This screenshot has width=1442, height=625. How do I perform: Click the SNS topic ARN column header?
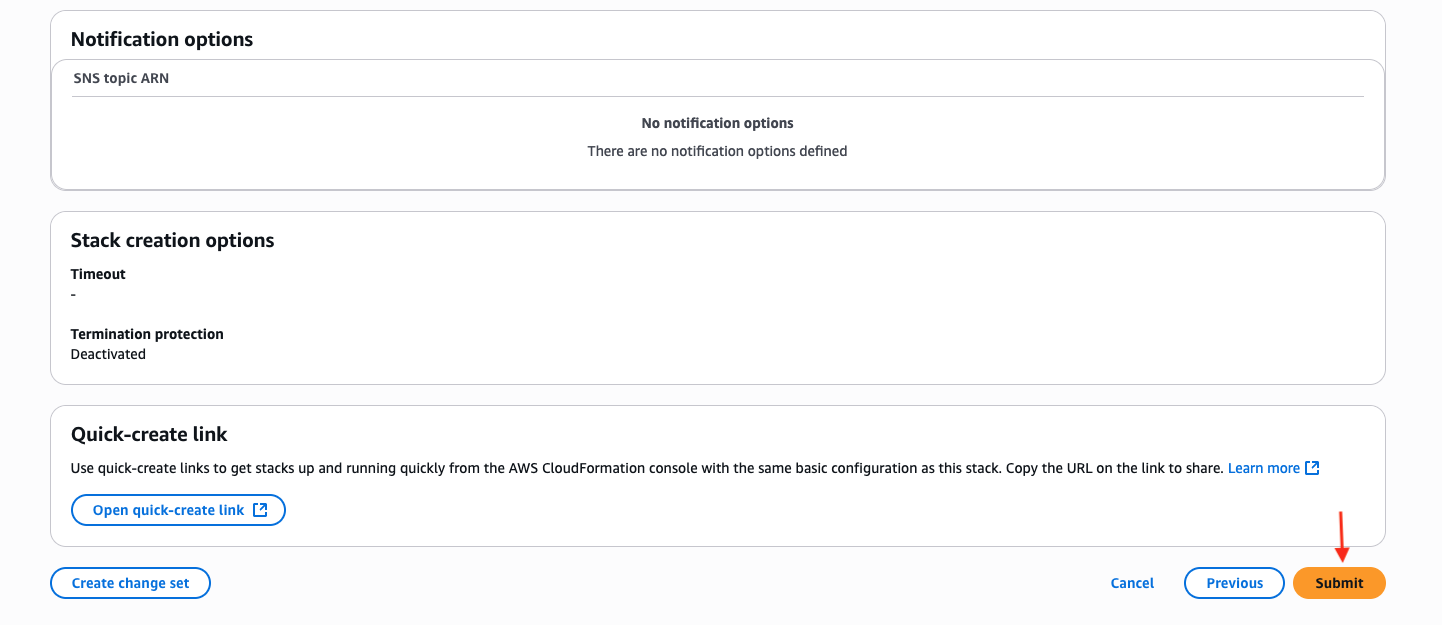121,78
